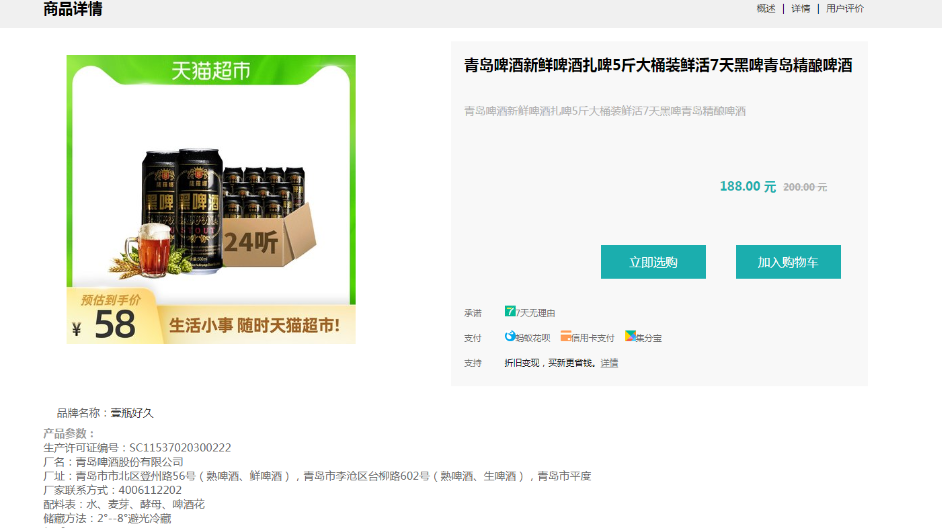This screenshot has width=942, height=528.
Task: Click the colorful 集分宝 icon
Action: click(x=630, y=336)
